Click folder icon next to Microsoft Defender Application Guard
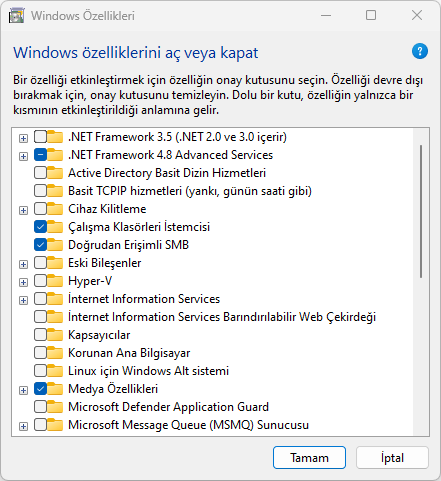Viewport: 441px width, 481px height. pyautogui.click(x=55, y=407)
